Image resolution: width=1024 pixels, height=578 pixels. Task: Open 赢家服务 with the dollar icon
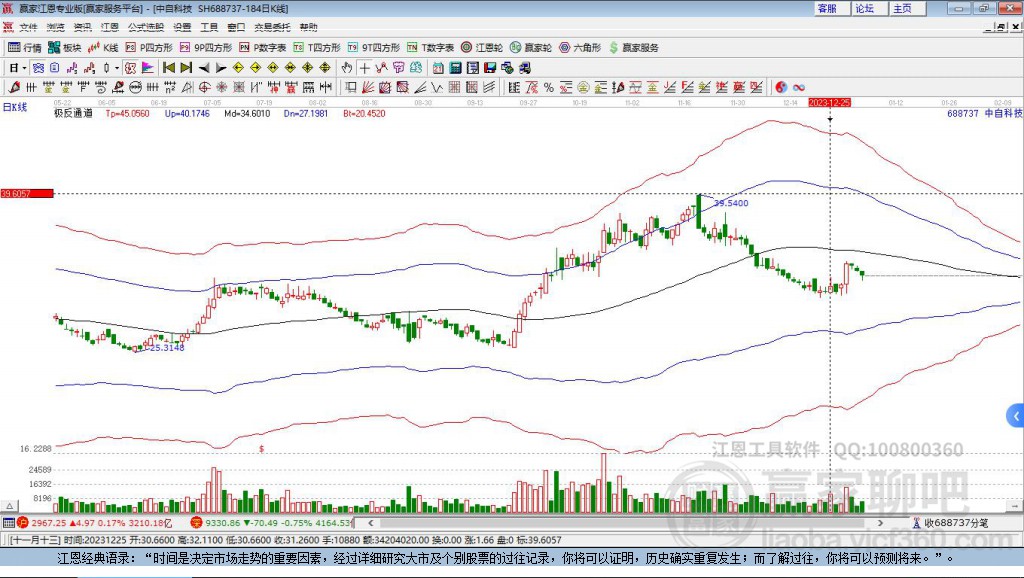[x=633, y=48]
